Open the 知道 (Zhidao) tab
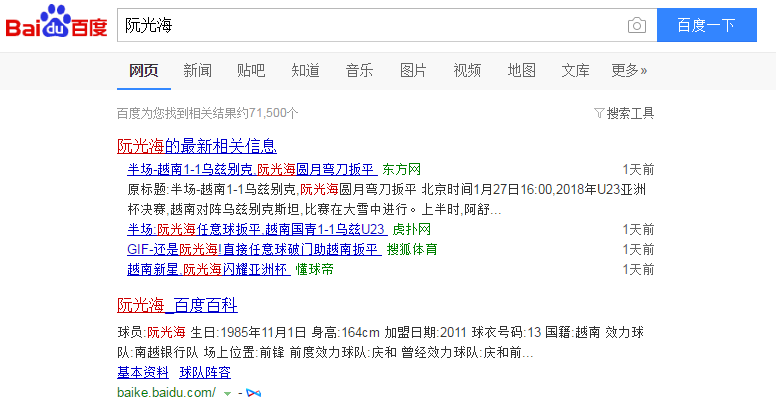Viewport: 776px width, 404px height. coord(305,70)
